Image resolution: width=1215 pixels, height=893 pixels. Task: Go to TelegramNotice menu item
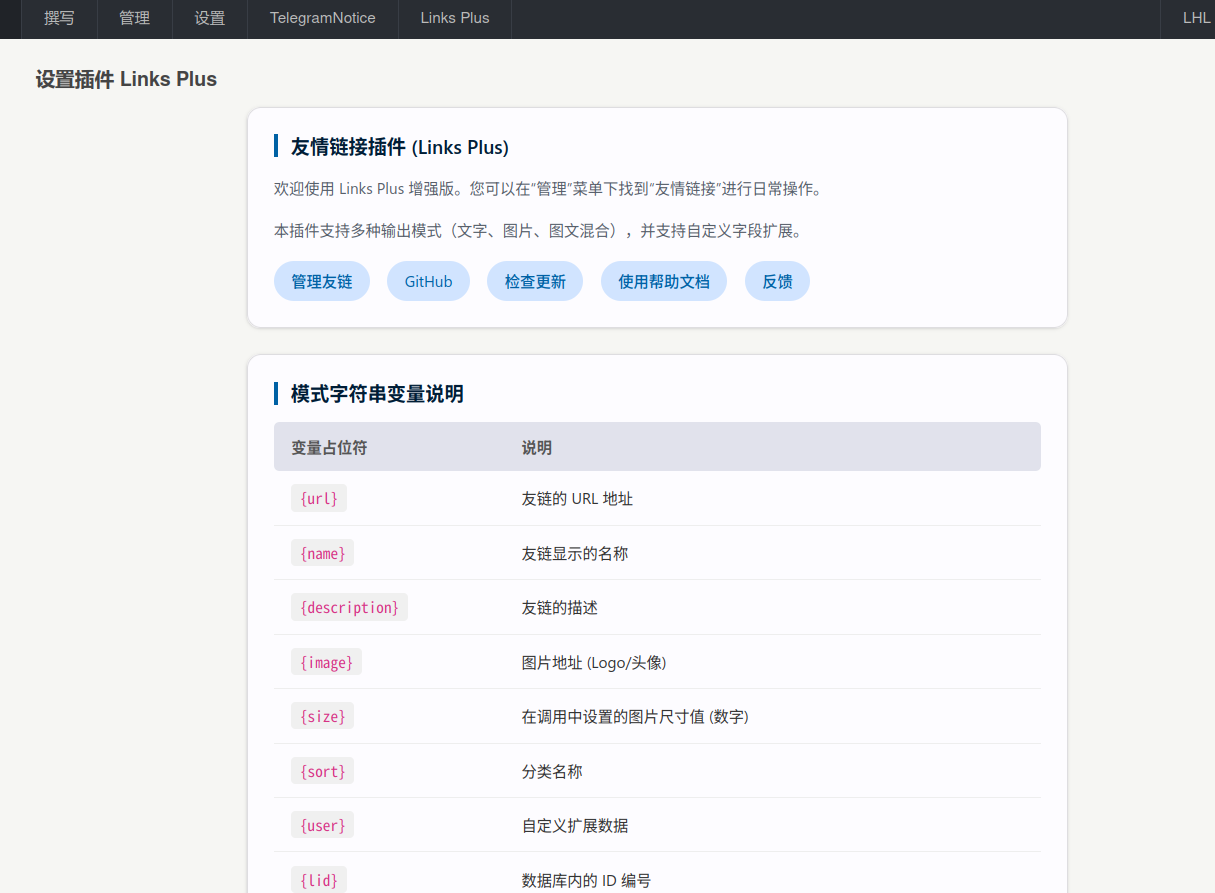point(322,18)
